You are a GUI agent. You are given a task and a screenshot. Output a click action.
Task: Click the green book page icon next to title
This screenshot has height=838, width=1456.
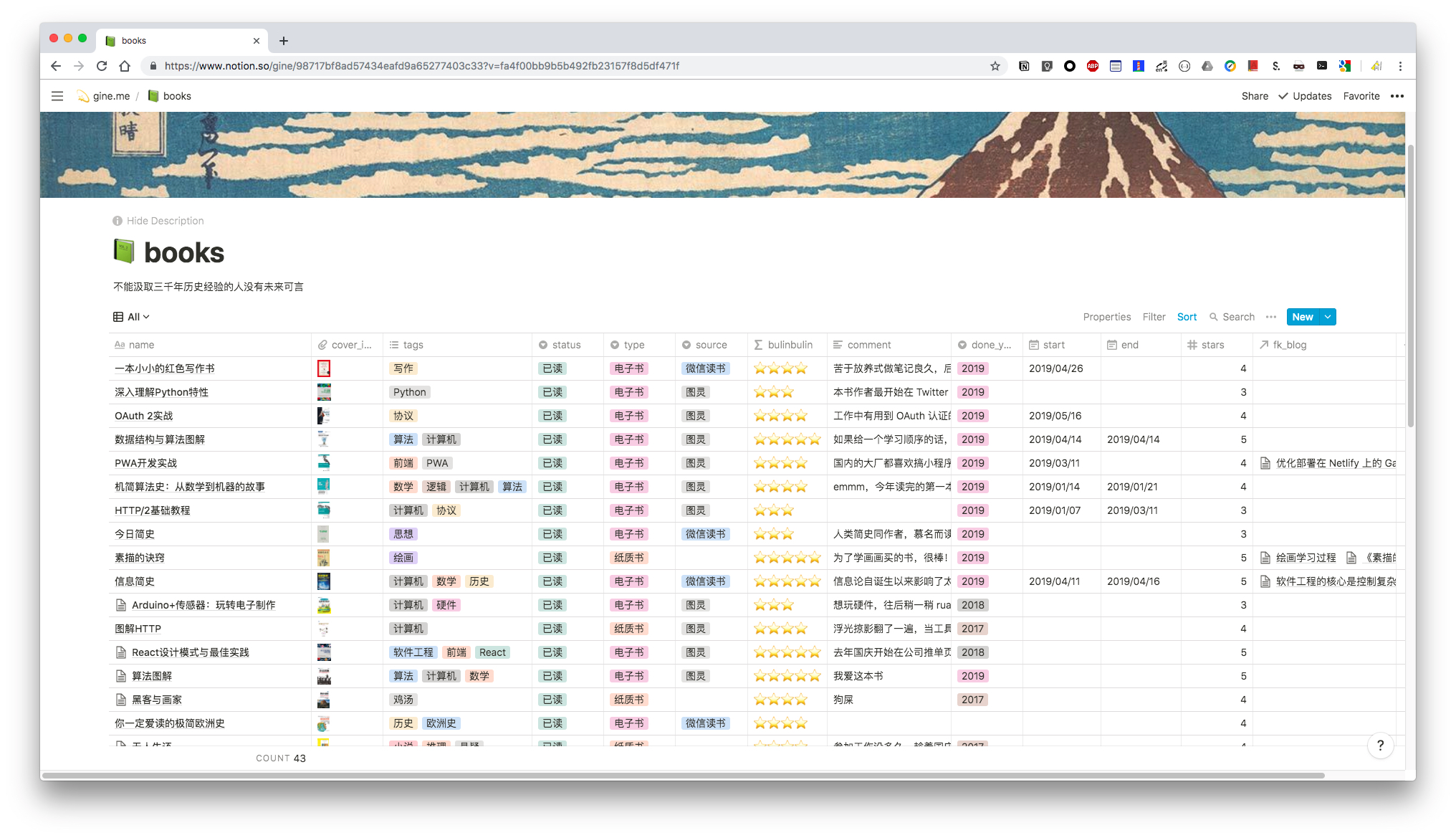(124, 251)
